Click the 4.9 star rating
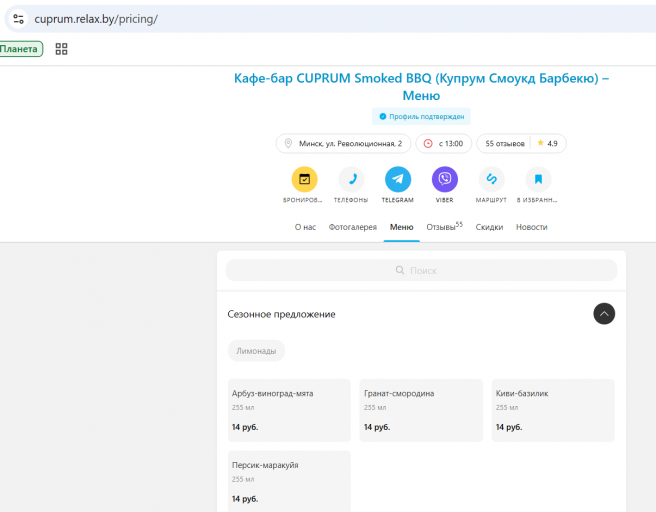Image resolution: width=656 pixels, height=512 pixels. coord(548,143)
